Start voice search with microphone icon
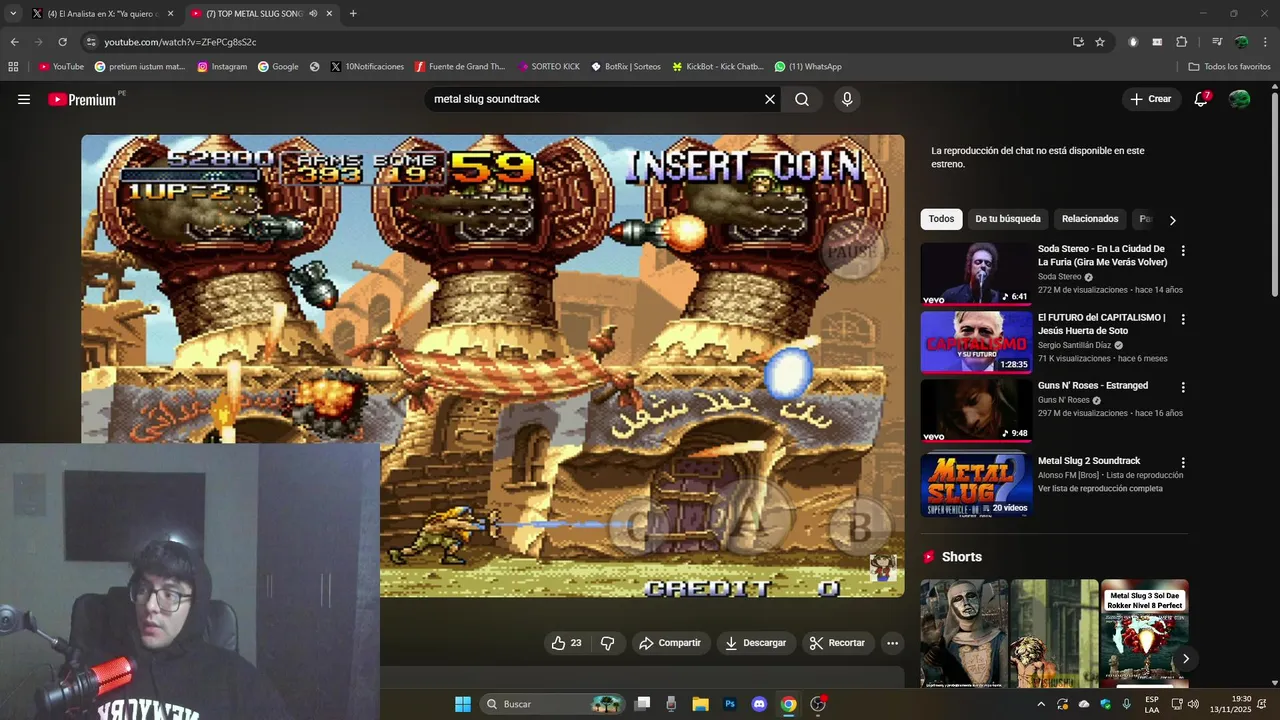This screenshot has width=1280, height=720. (847, 99)
